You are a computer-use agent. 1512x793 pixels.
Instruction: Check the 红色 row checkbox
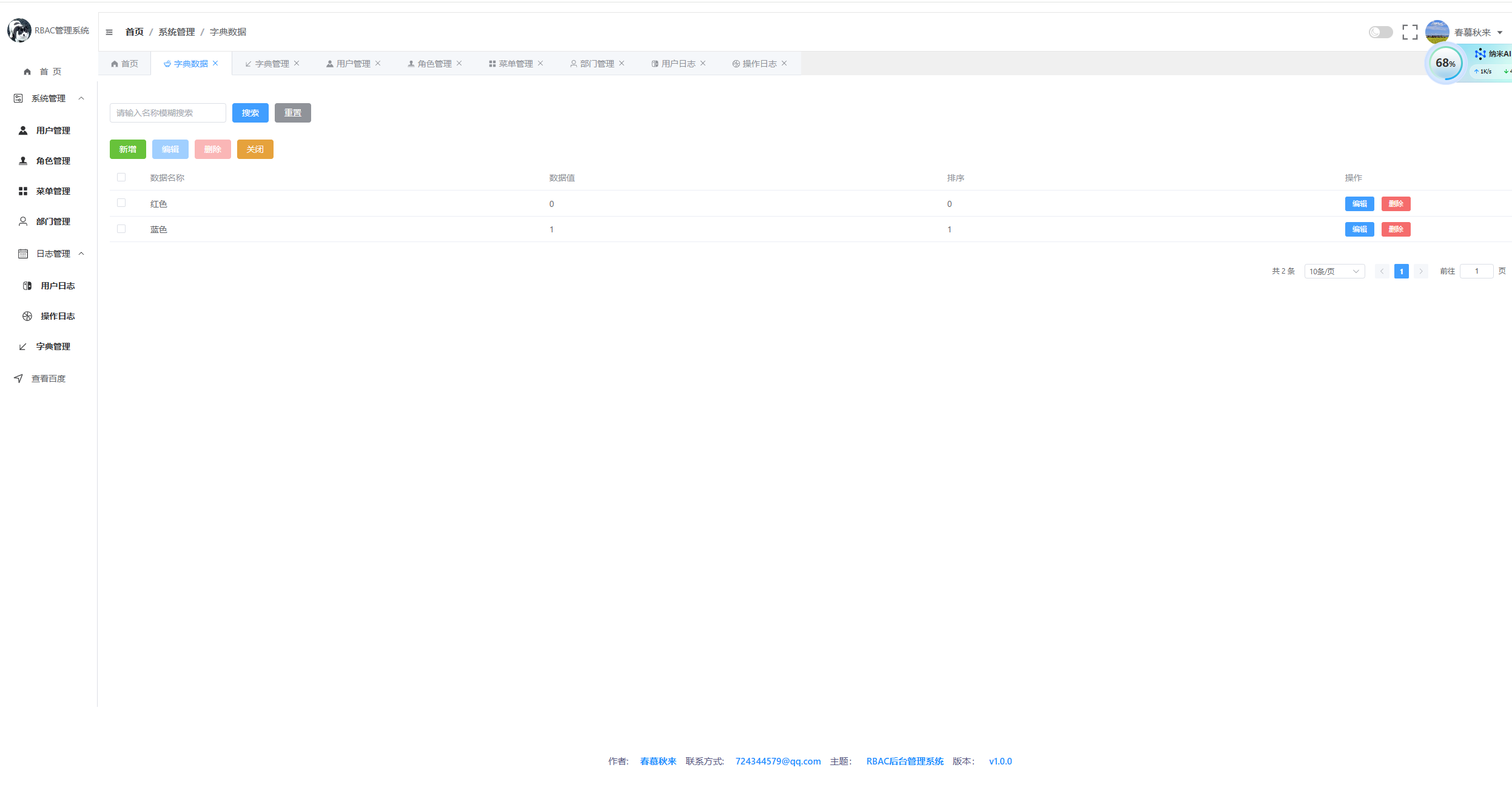pyautogui.click(x=121, y=203)
